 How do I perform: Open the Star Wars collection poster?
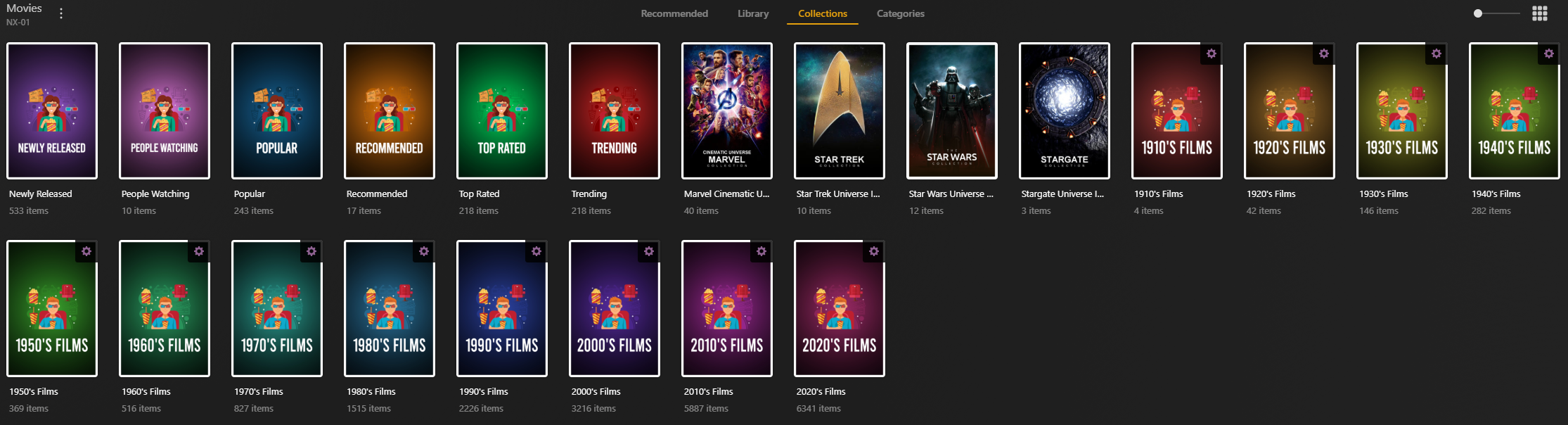951,110
